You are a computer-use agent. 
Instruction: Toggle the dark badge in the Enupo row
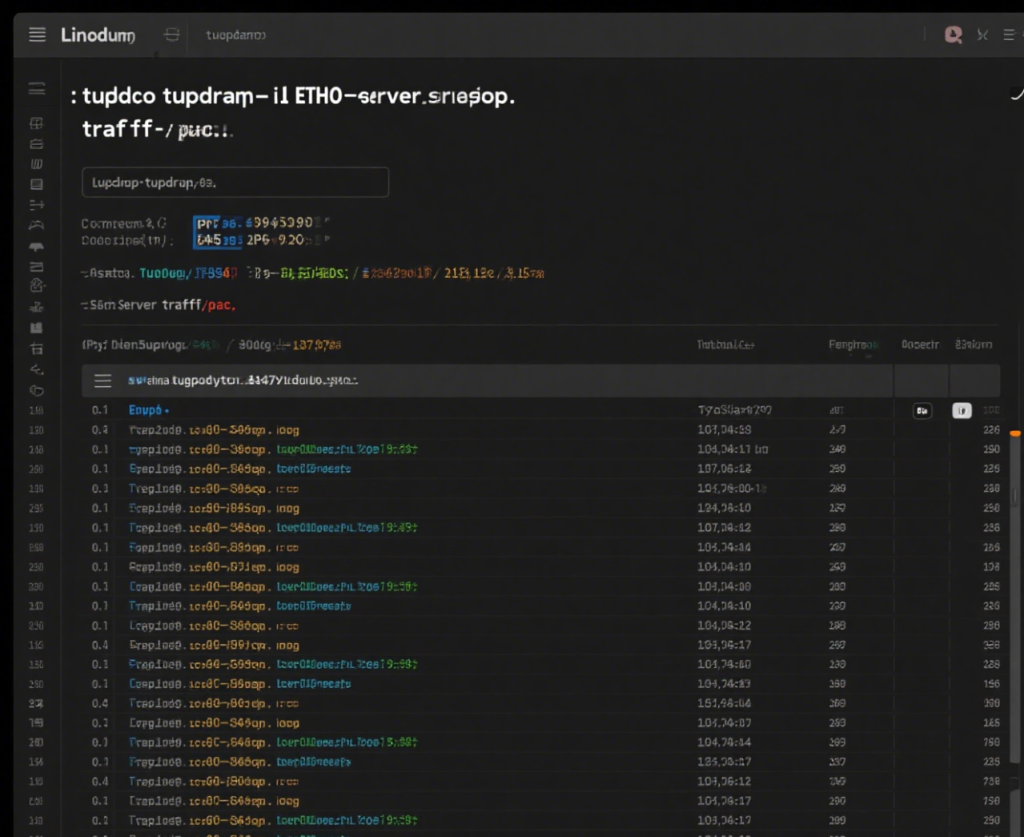922,410
